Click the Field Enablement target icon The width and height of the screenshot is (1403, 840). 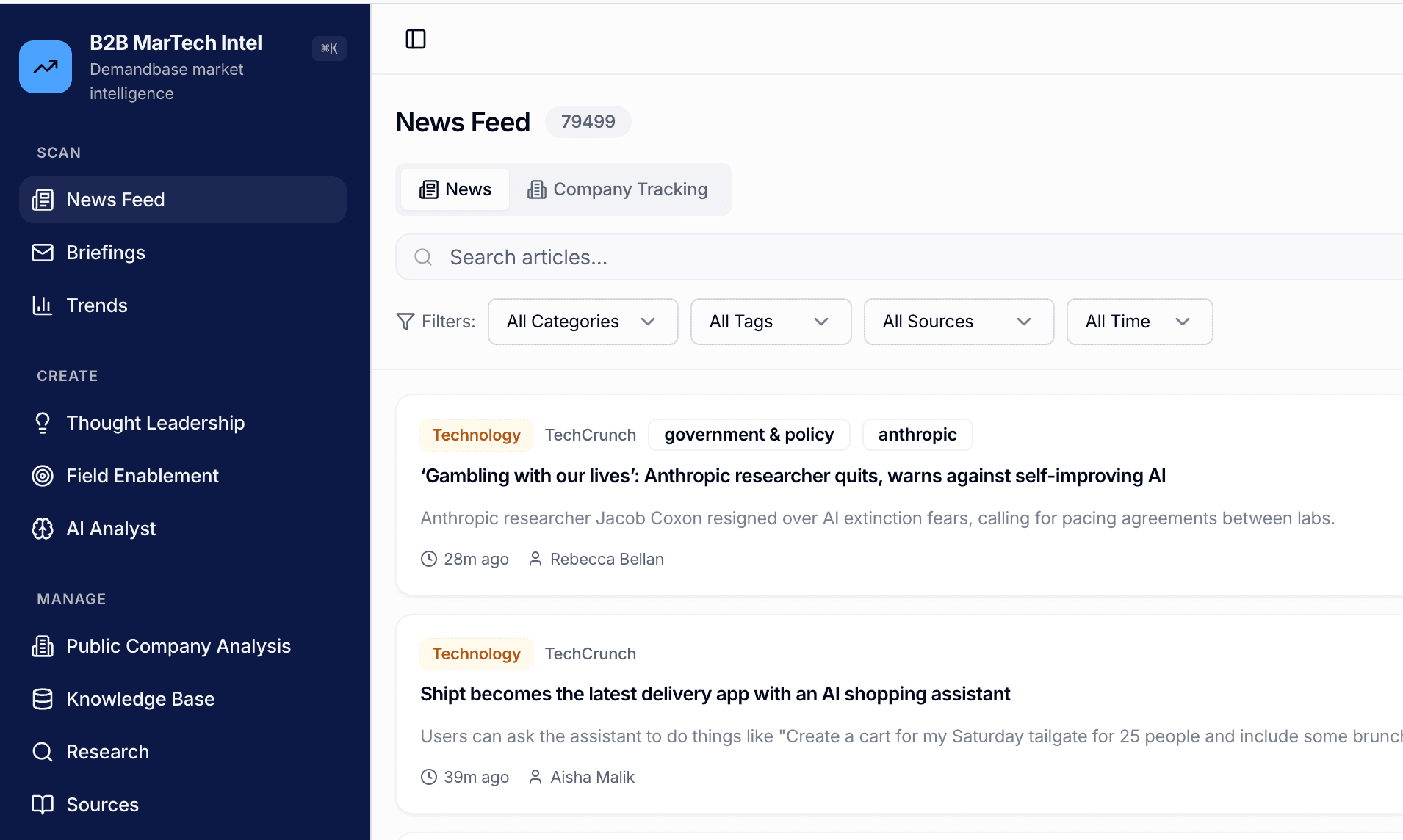click(x=43, y=476)
